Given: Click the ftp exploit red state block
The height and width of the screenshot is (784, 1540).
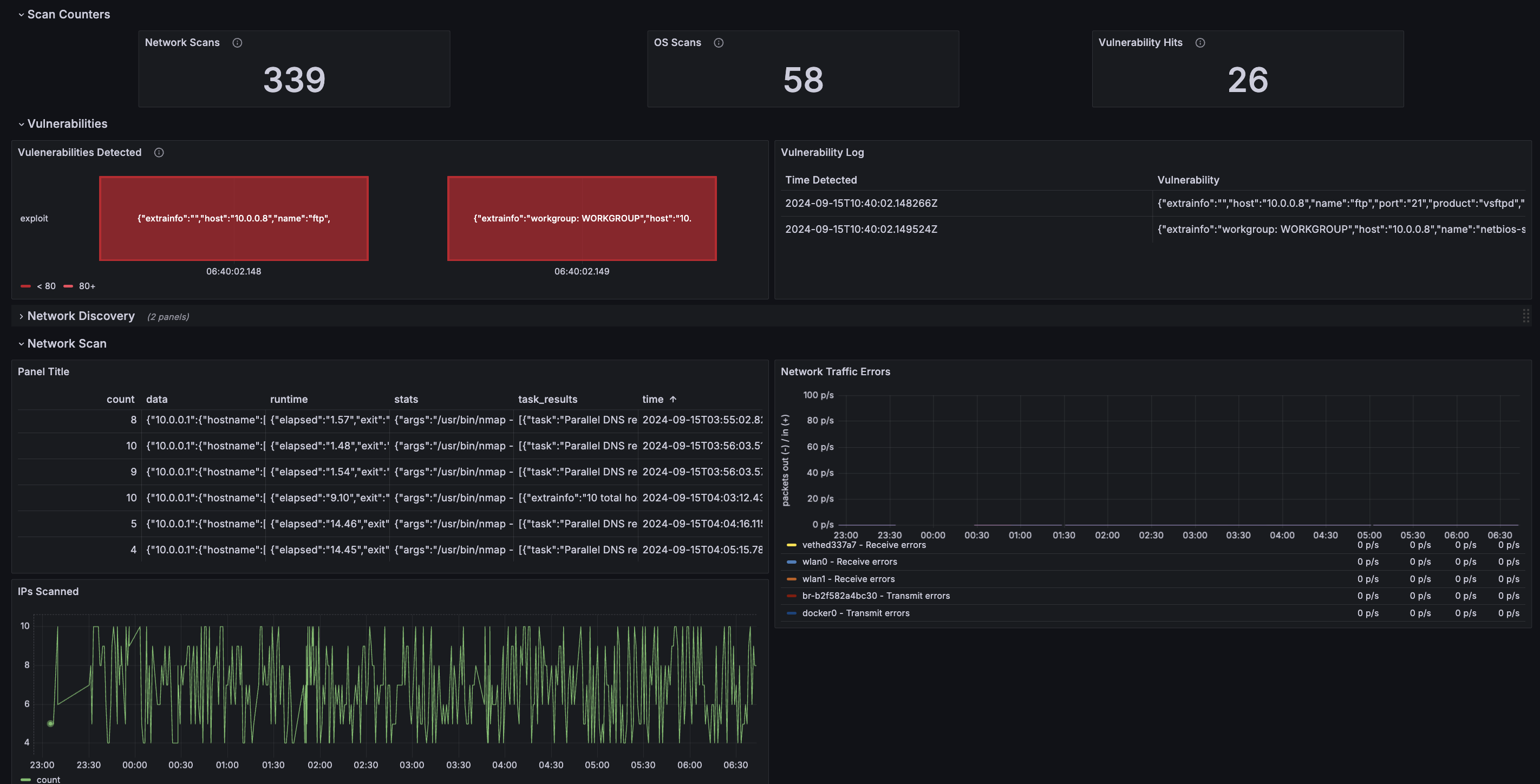Looking at the screenshot, I should (234, 218).
